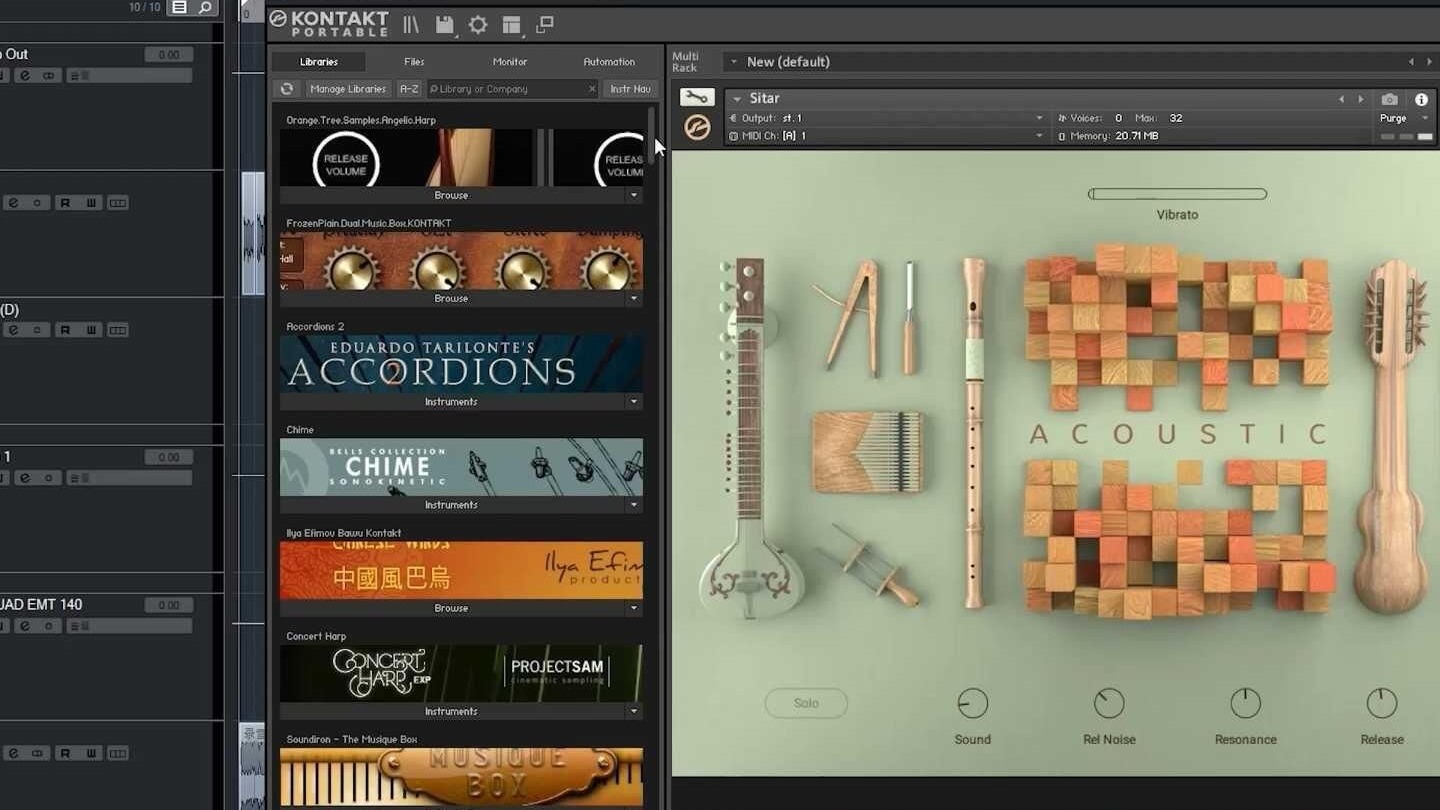
Task: Click the Instr Nav button
Action: pos(630,89)
